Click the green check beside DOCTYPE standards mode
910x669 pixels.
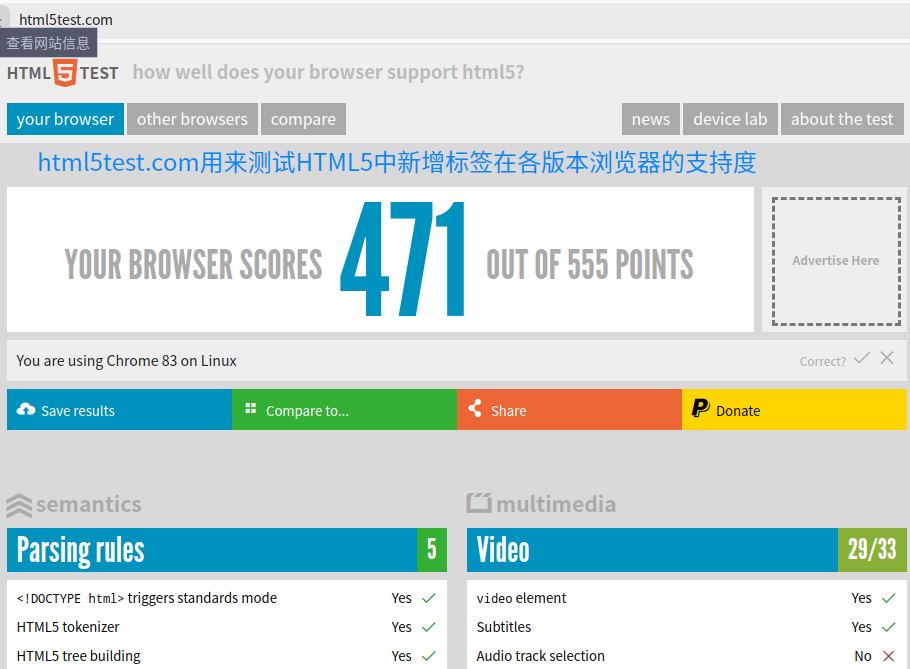point(428,598)
